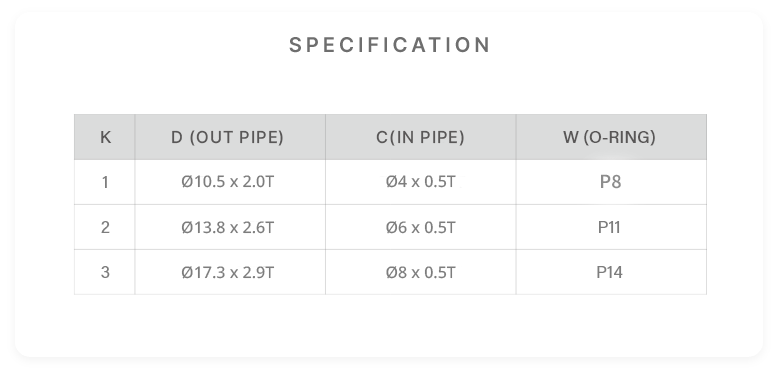The height and width of the screenshot is (375, 778).
Task: Click the IN PIPE text in header
Action: 428,137
